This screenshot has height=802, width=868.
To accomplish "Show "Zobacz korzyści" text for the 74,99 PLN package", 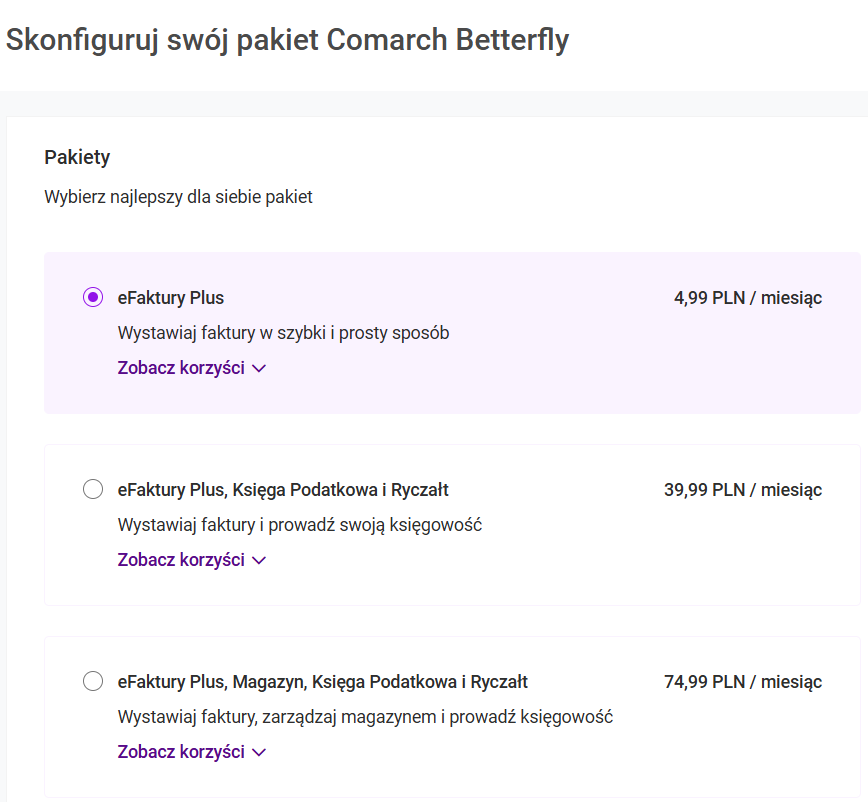I will (x=181, y=751).
